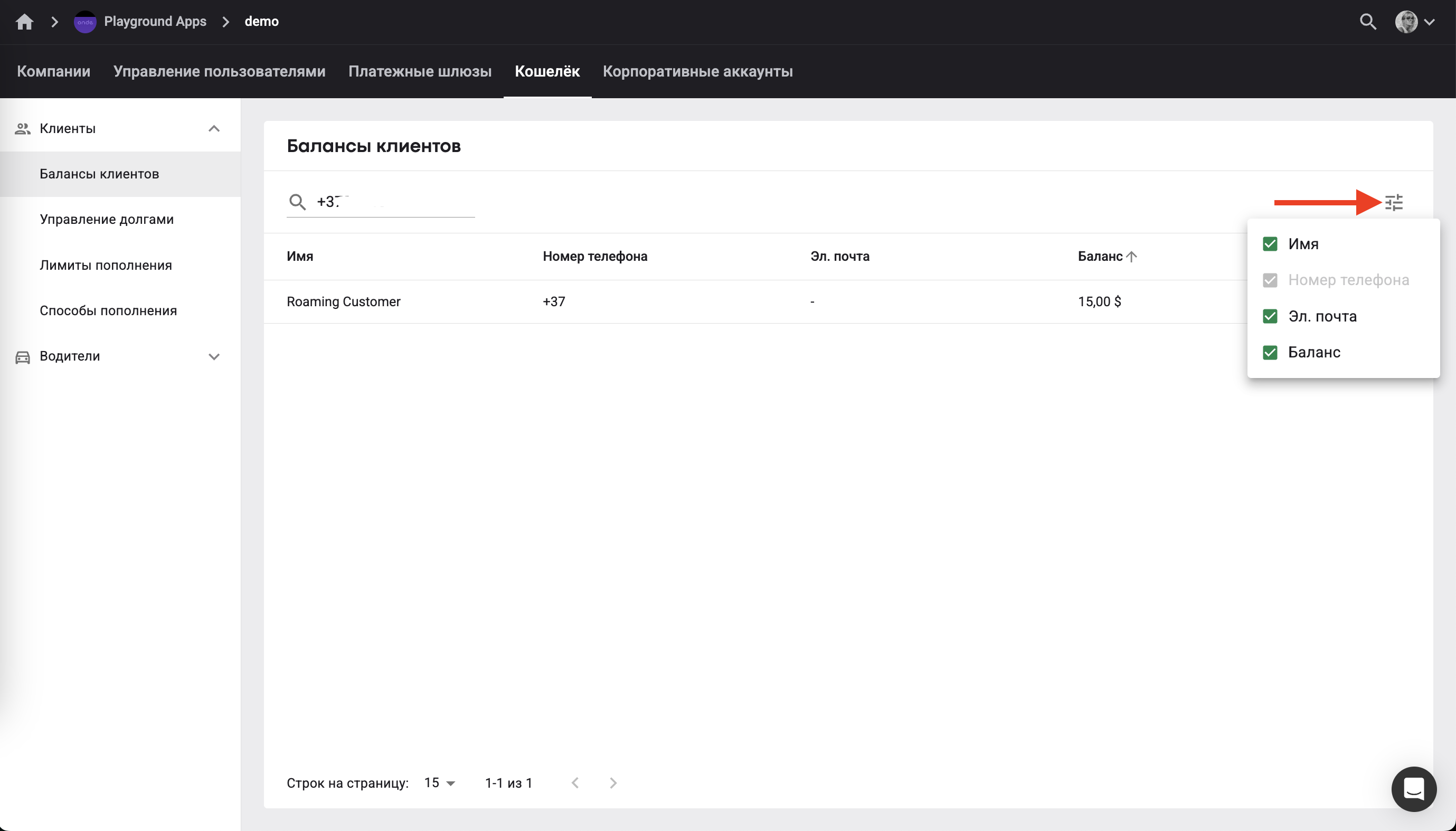Collapse the Клиенты sidebar section

[x=214, y=128]
